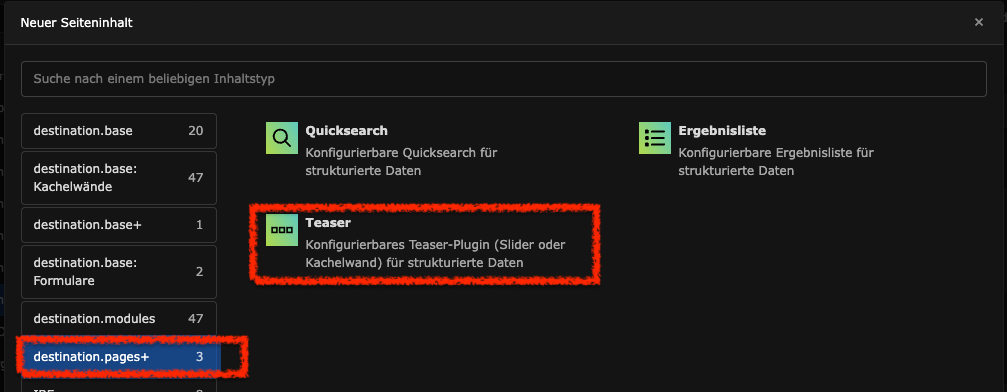Open the destination.base: Kachelwände category
This screenshot has width=1007, height=392.
pos(119,178)
